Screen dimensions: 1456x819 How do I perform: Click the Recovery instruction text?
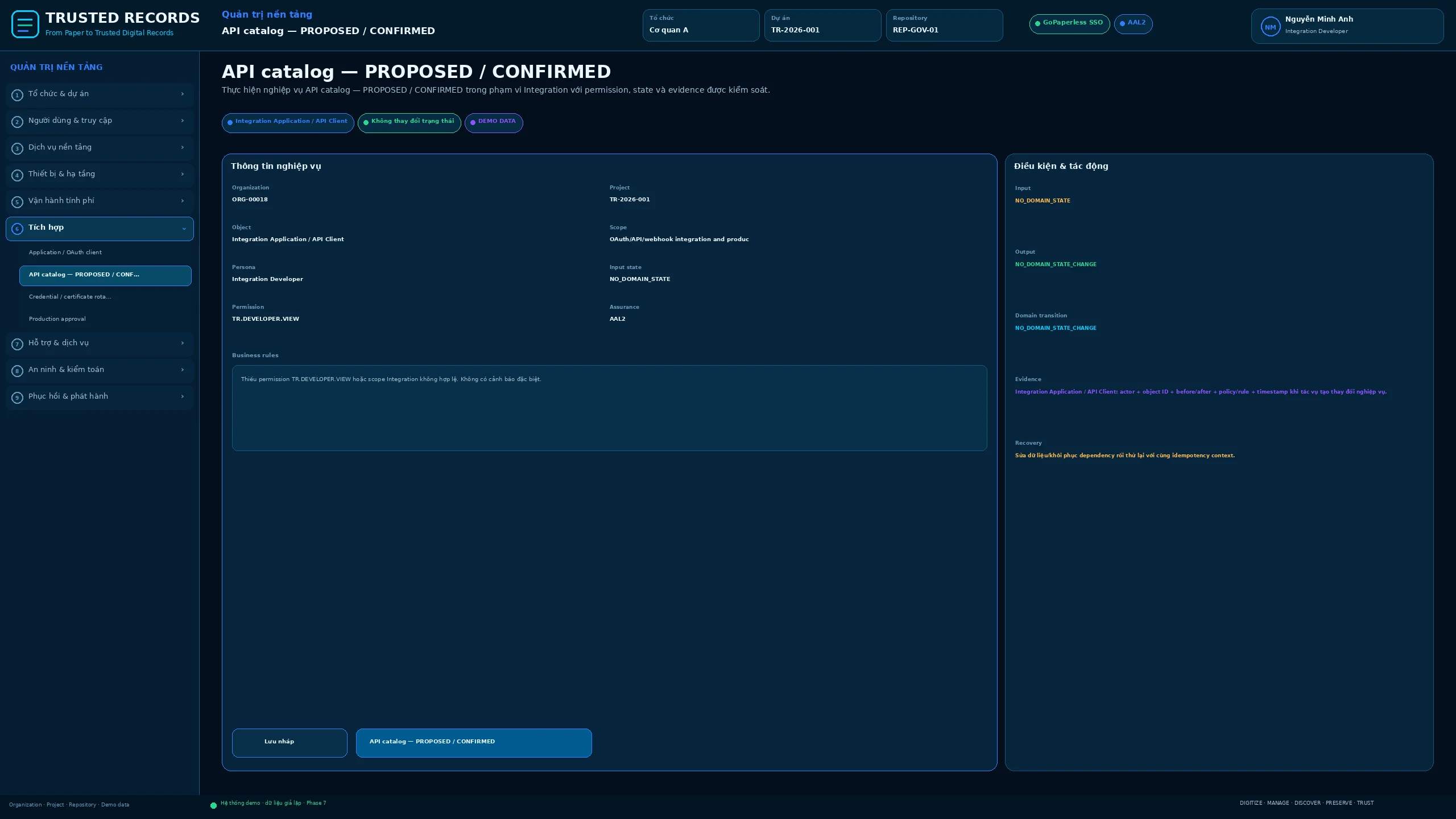pos(1125,456)
